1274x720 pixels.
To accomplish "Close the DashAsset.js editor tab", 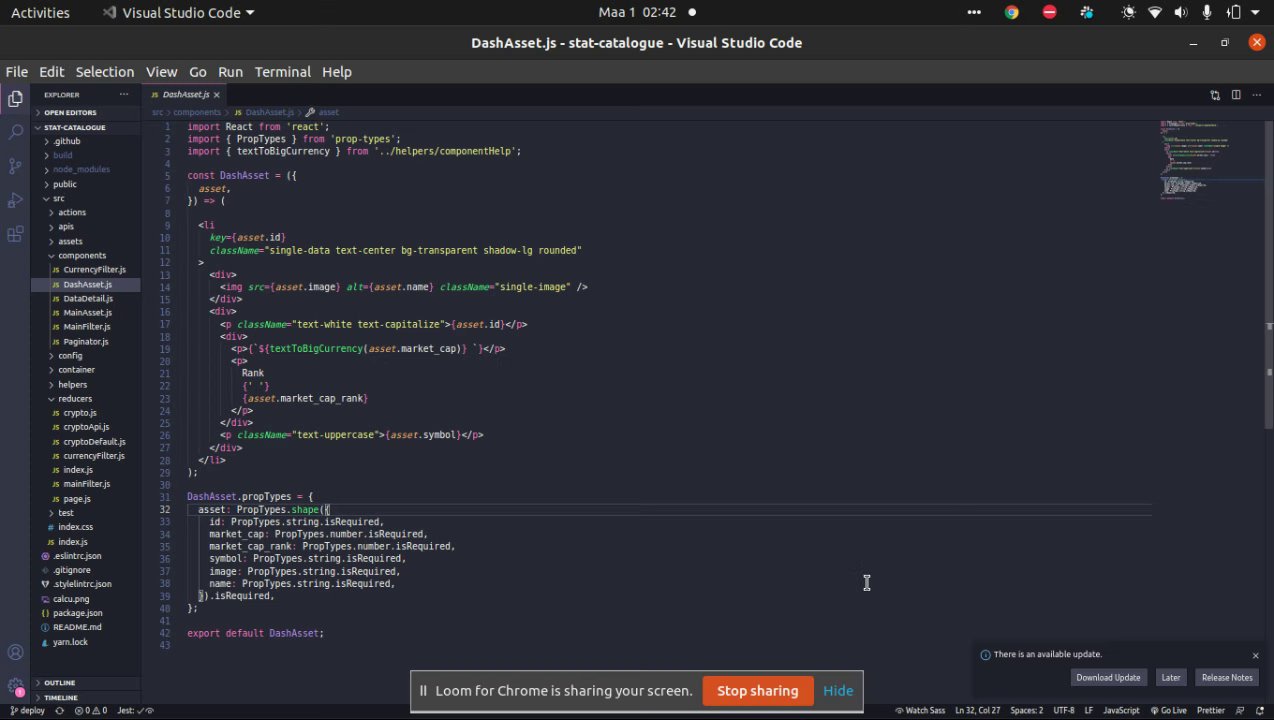I will pyautogui.click(x=216, y=95).
